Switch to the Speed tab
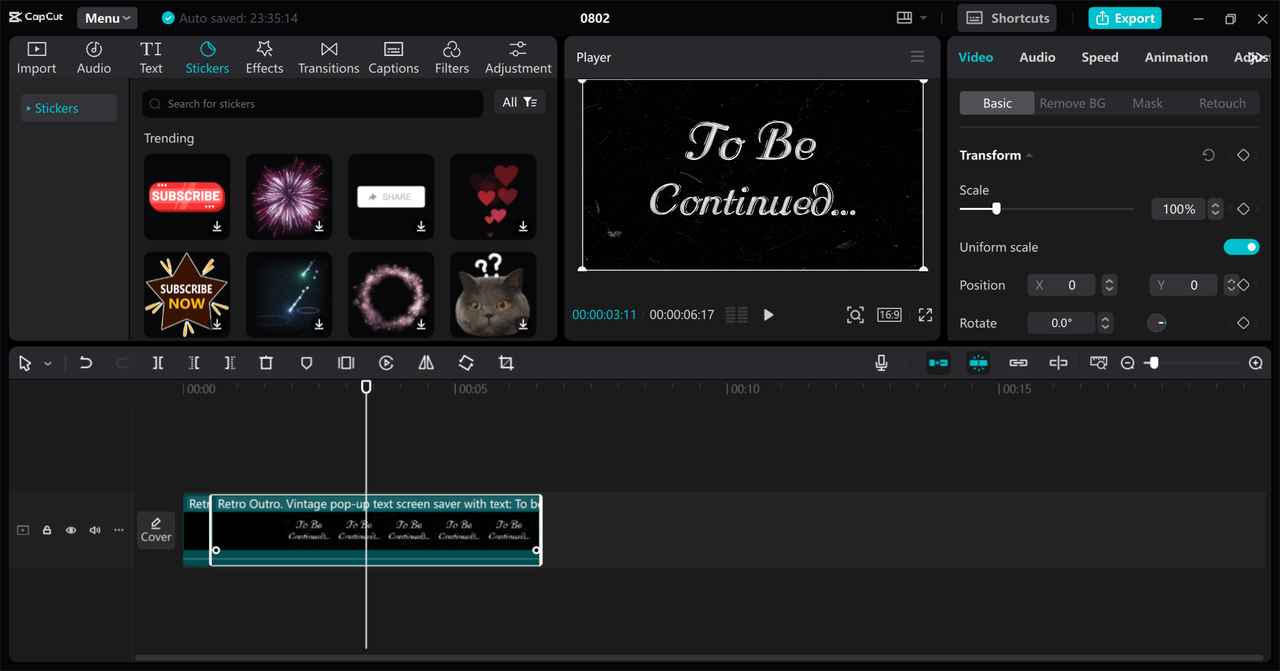The width and height of the screenshot is (1280, 671). tap(1100, 57)
